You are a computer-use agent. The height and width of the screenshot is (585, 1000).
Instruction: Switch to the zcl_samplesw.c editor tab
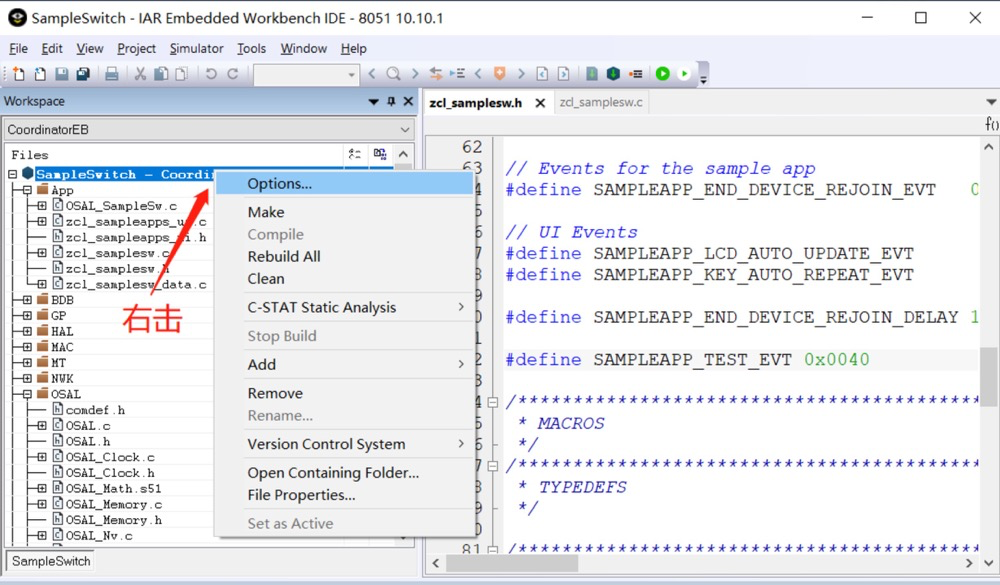pos(601,102)
